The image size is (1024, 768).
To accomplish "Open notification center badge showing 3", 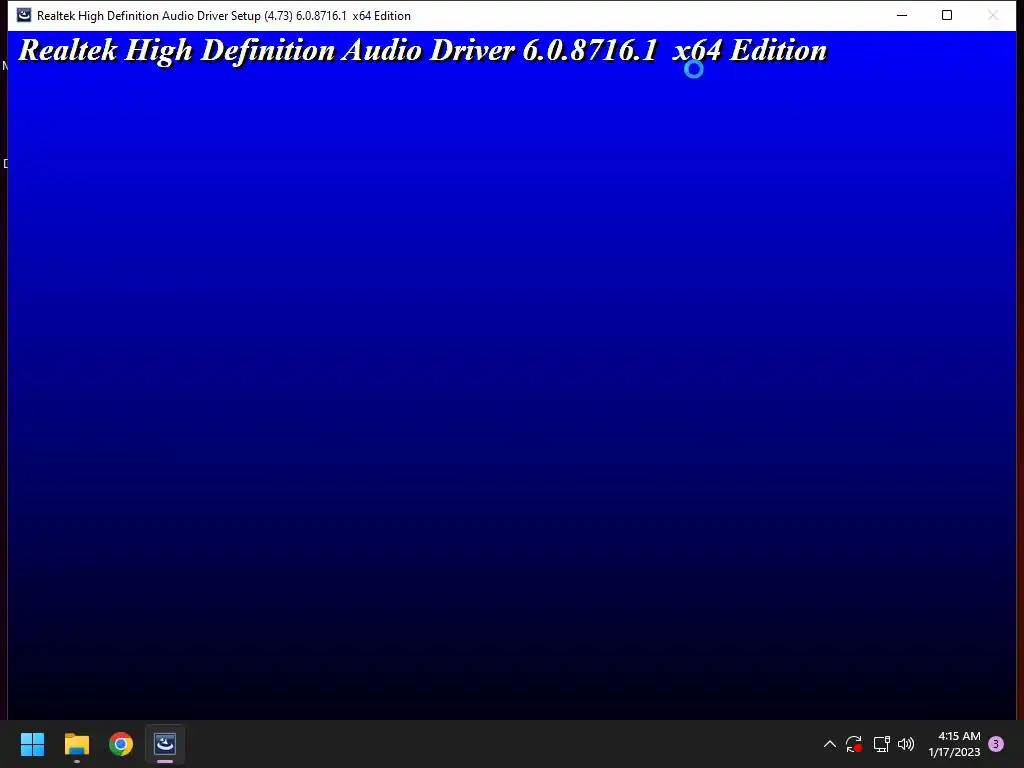I will [996, 744].
